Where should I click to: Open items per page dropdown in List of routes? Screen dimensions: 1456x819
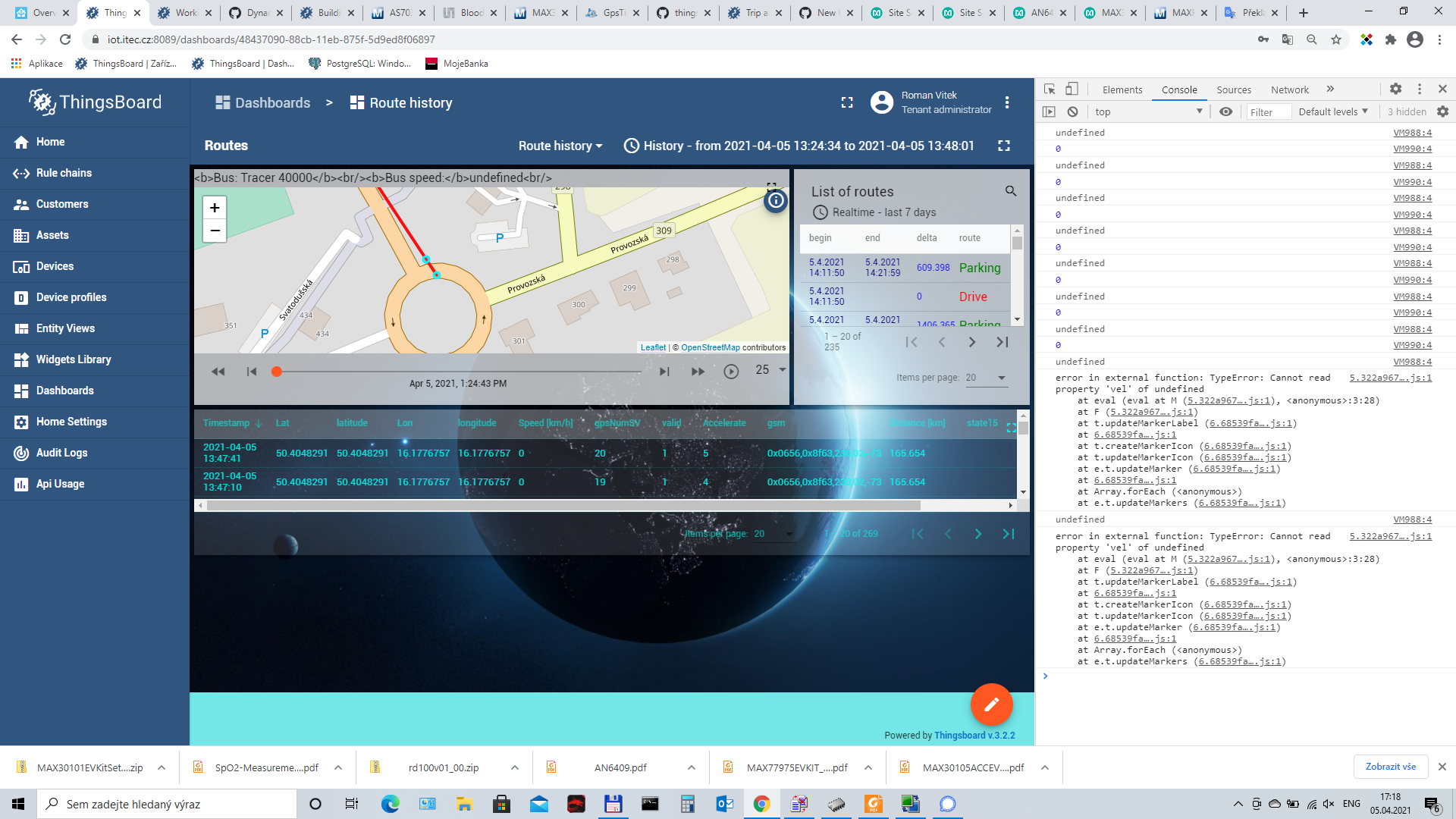[986, 378]
